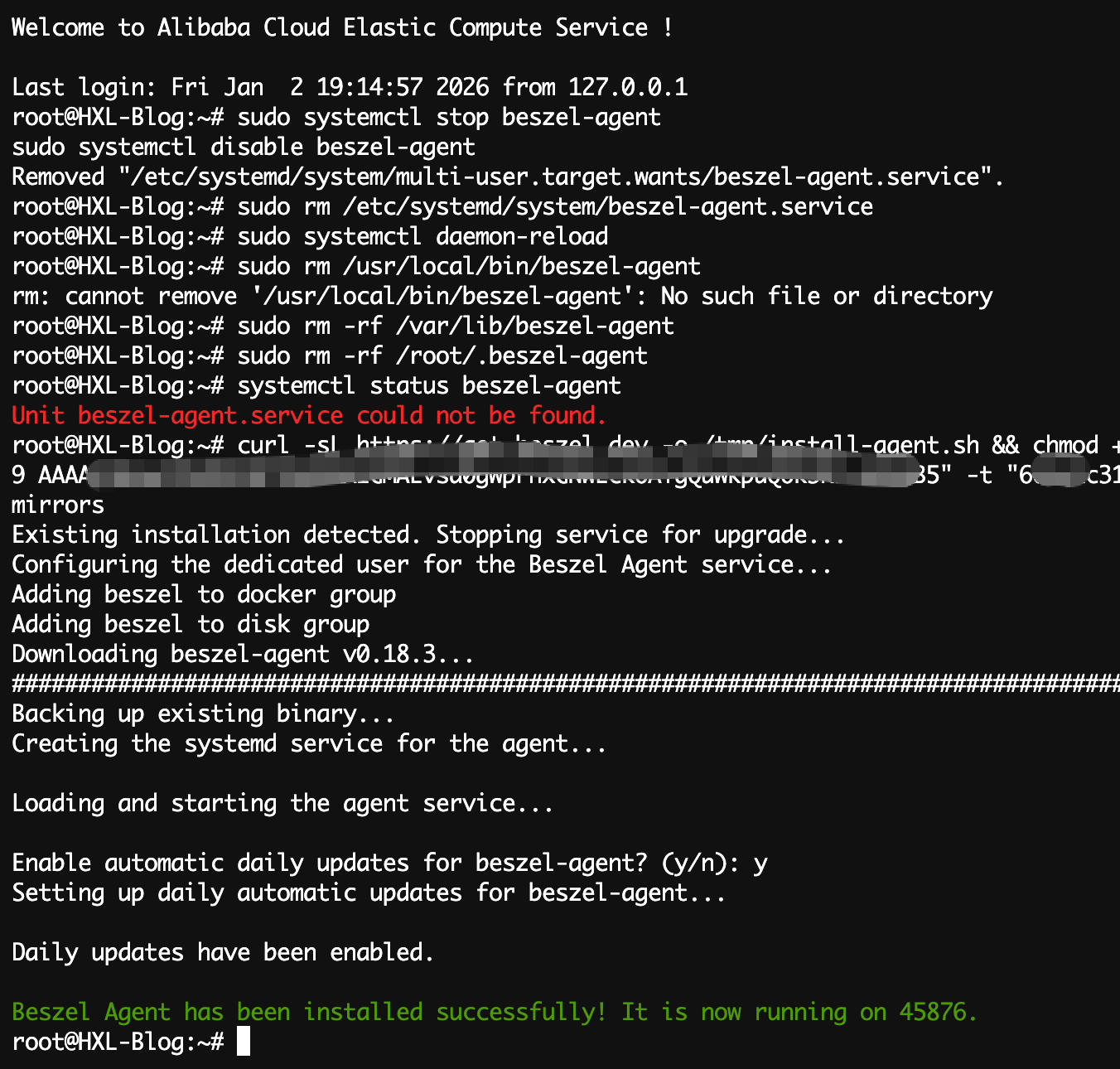Click the 'y' answer after the (y/n) prompt
This screenshot has width=1120, height=1069.
760,863
